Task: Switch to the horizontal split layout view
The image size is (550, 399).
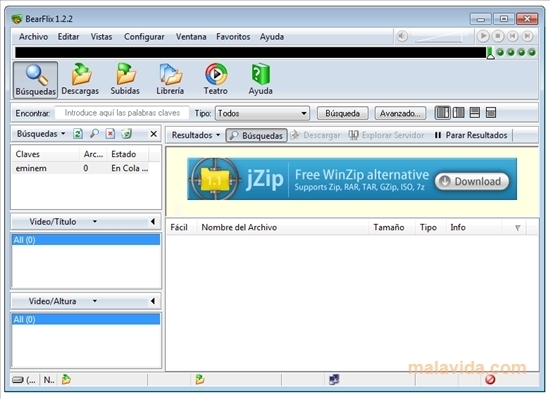Action: pos(475,113)
